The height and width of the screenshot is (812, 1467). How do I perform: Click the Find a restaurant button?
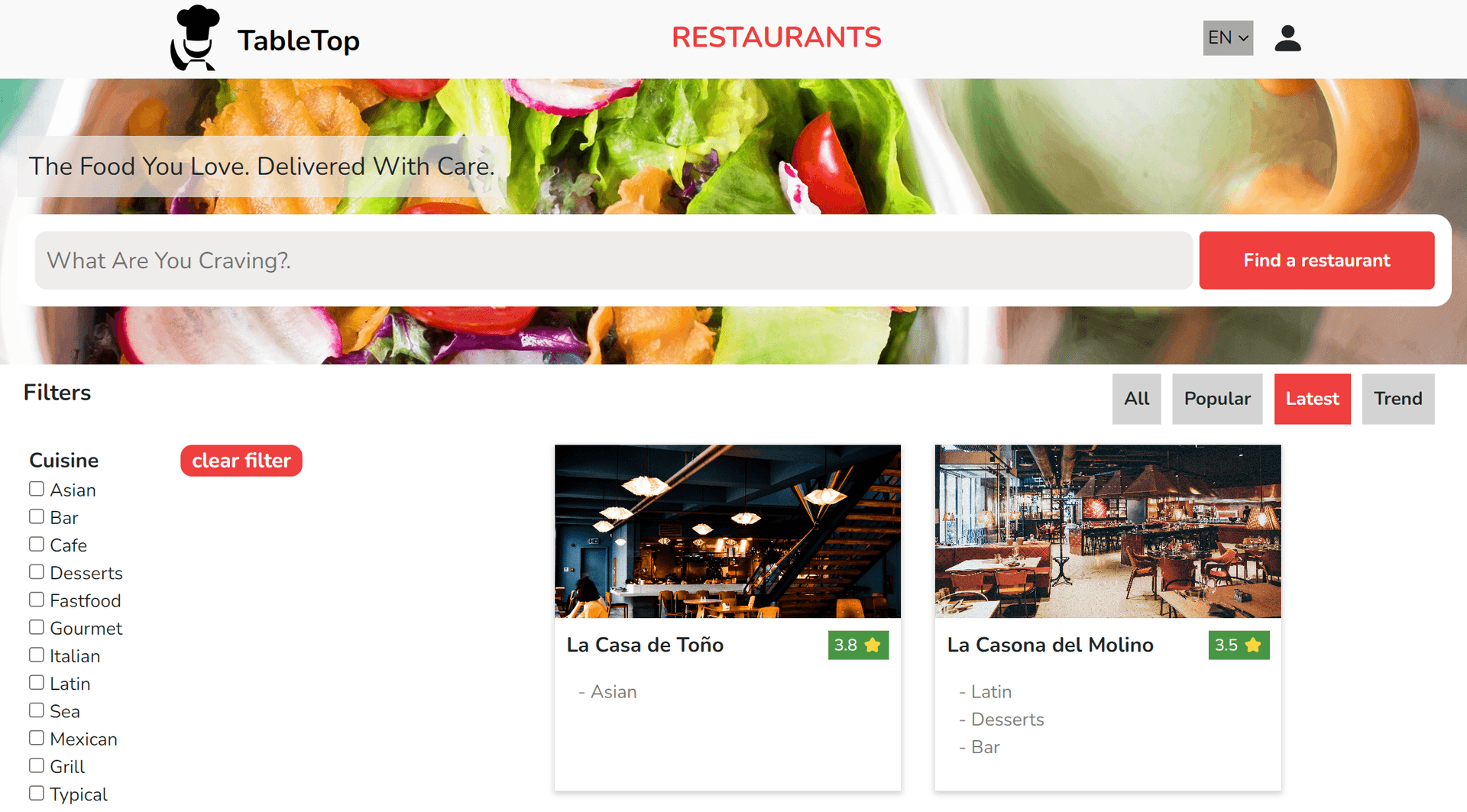tap(1316, 260)
